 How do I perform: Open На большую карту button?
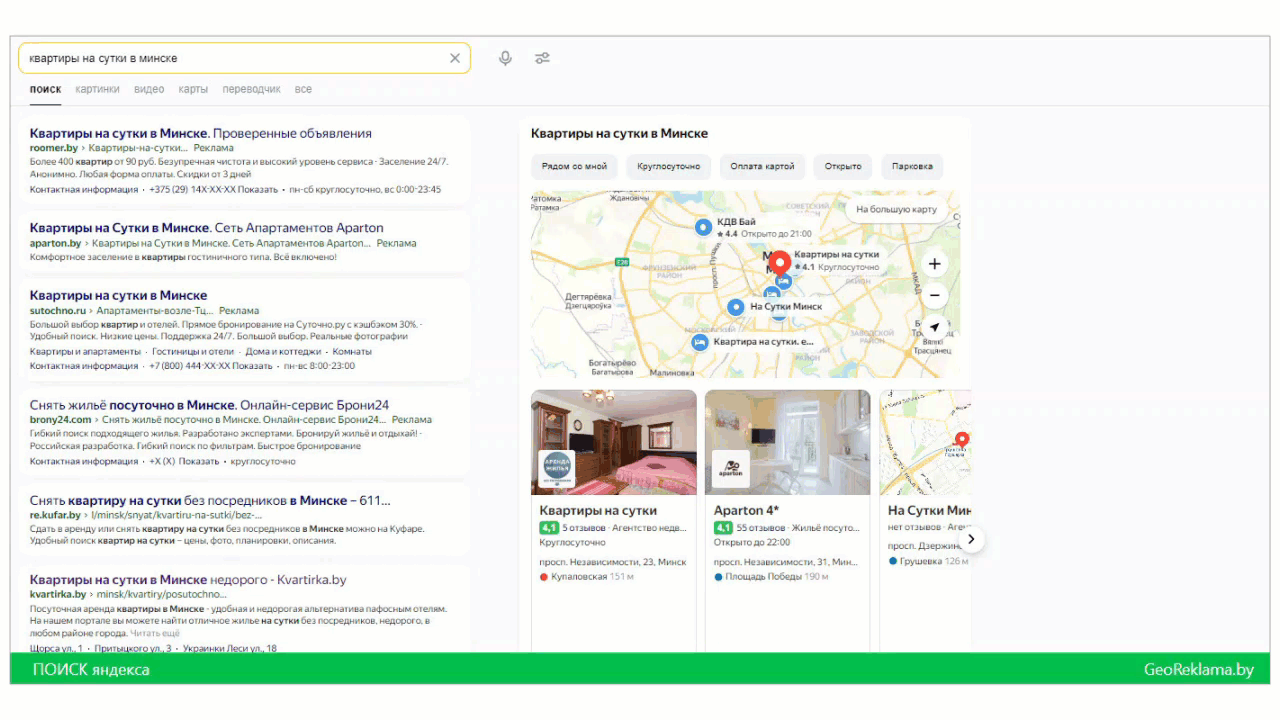click(897, 209)
